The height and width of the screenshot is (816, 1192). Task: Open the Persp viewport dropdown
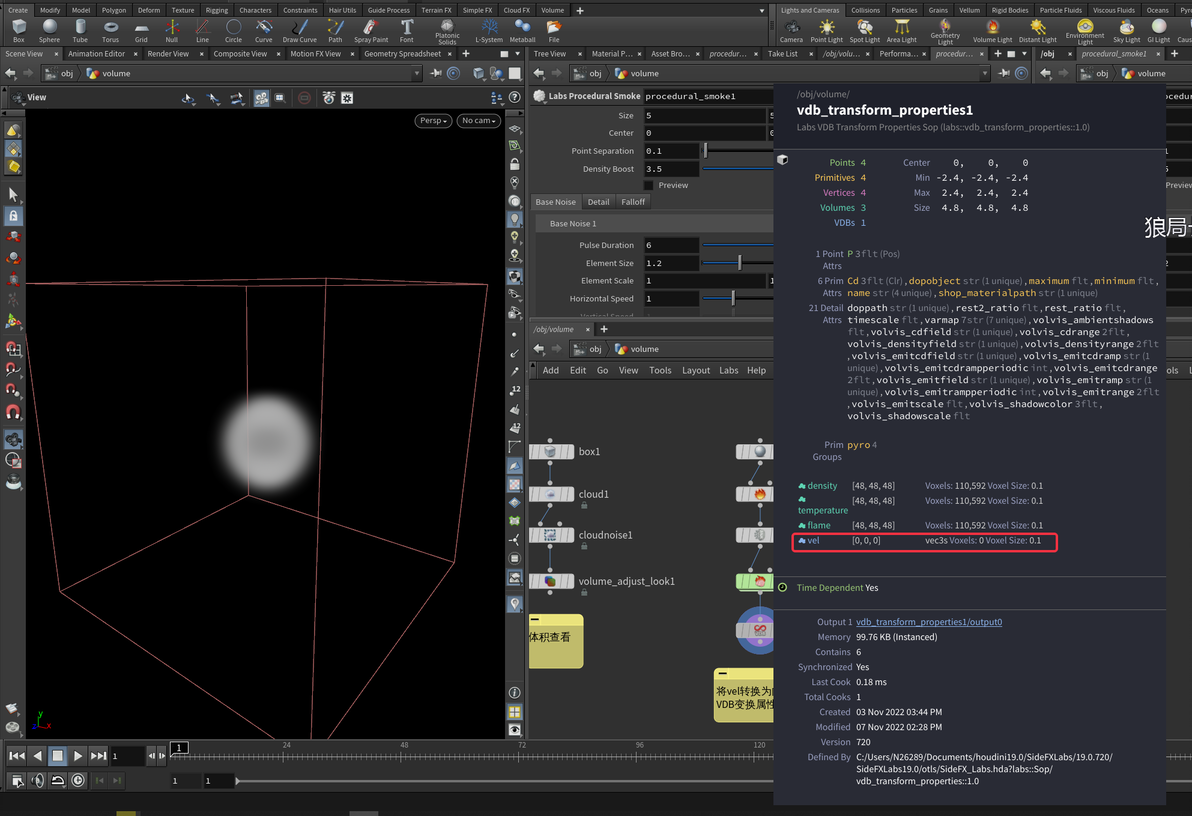point(434,121)
